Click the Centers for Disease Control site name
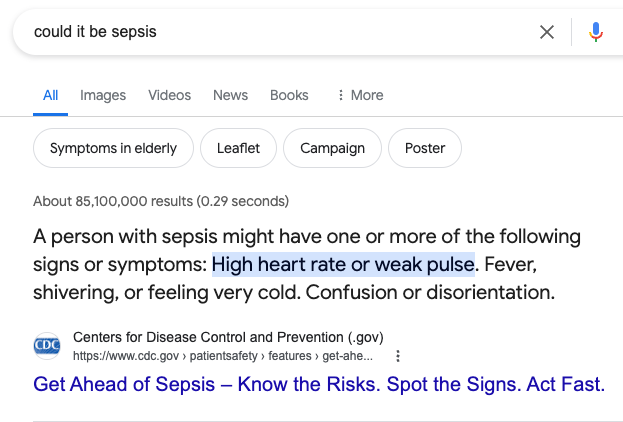 click(228, 337)
